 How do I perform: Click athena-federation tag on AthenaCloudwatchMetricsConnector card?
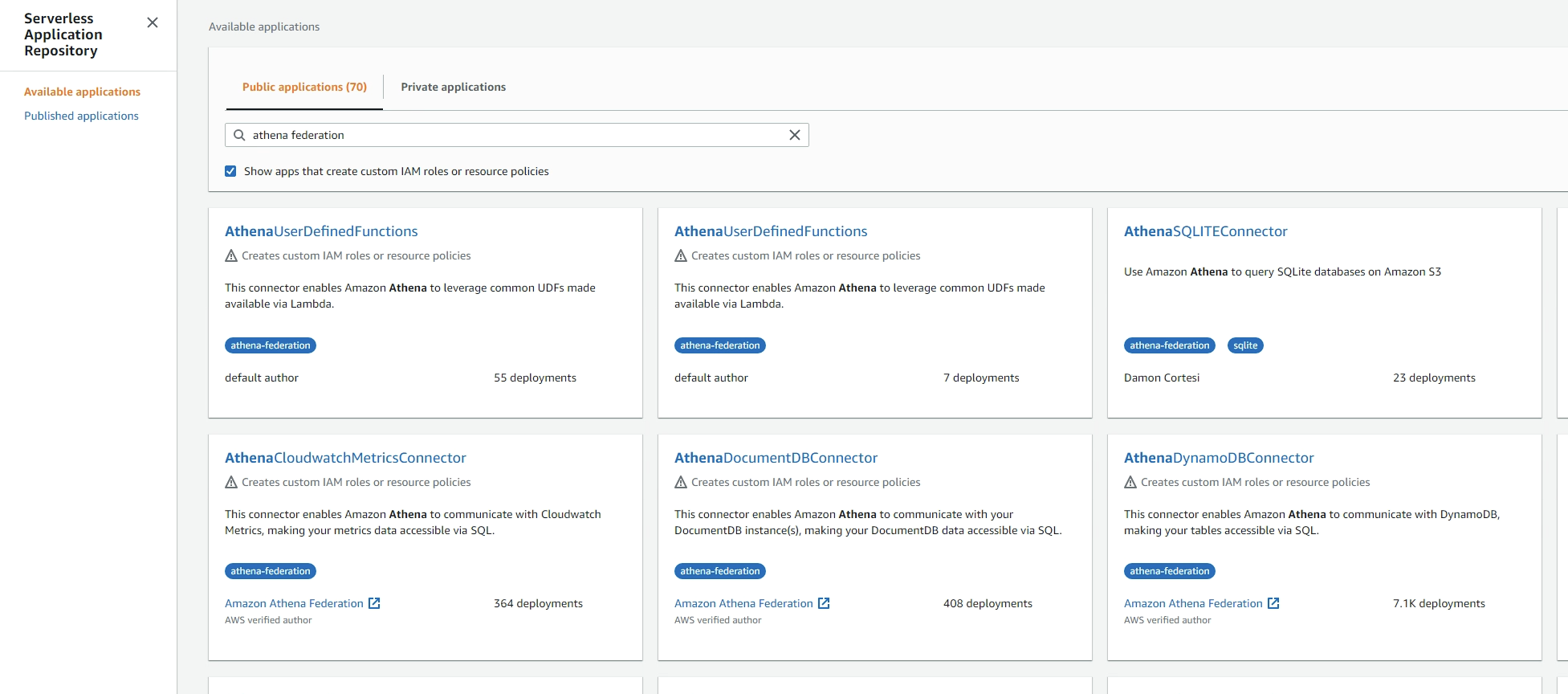[271, 571]
